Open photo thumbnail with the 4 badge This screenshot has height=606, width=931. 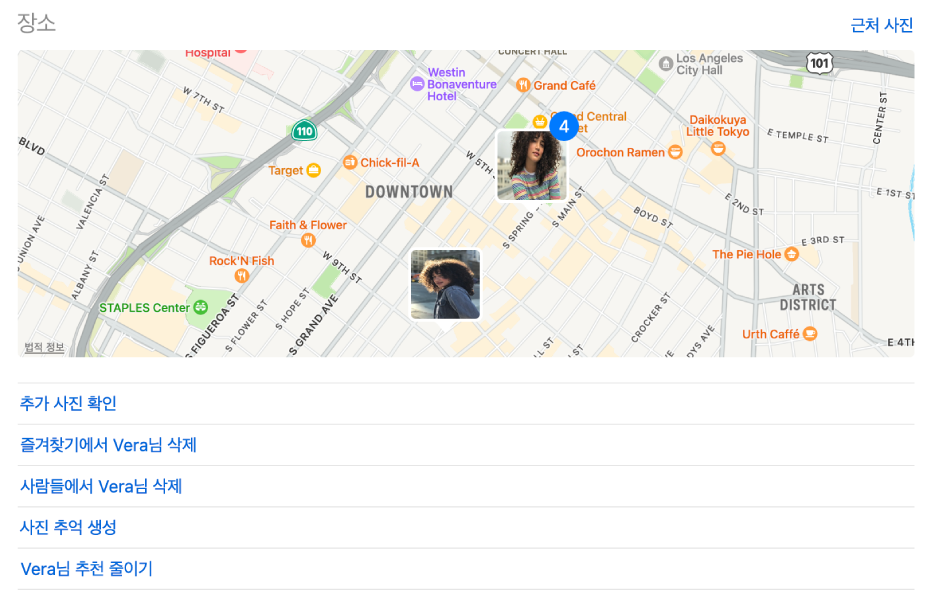click(531, 166)
